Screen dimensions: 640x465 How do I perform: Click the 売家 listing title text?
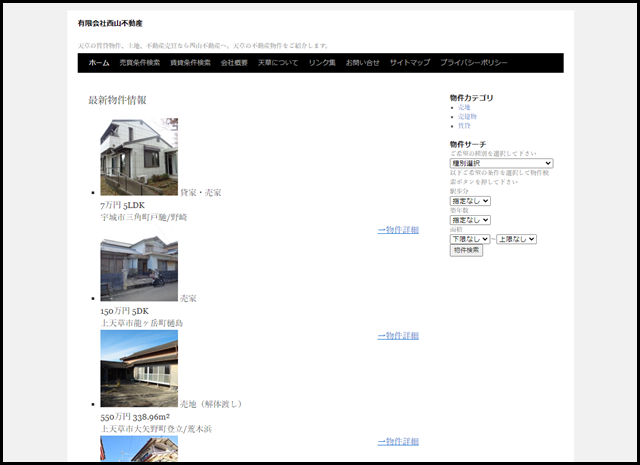(x=188, y=298)
